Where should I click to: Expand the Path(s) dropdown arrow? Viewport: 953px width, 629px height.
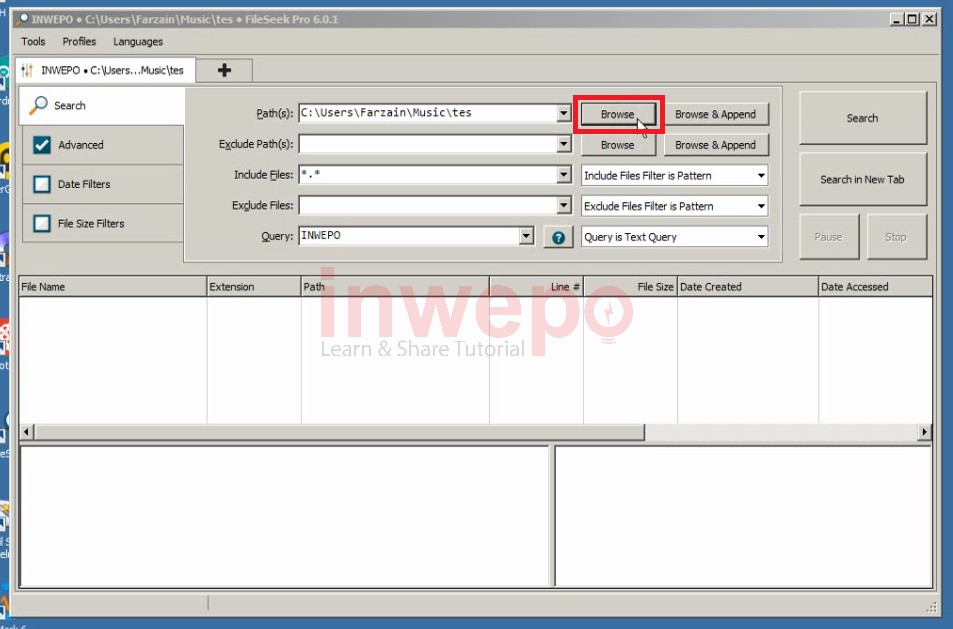point(564,113)
